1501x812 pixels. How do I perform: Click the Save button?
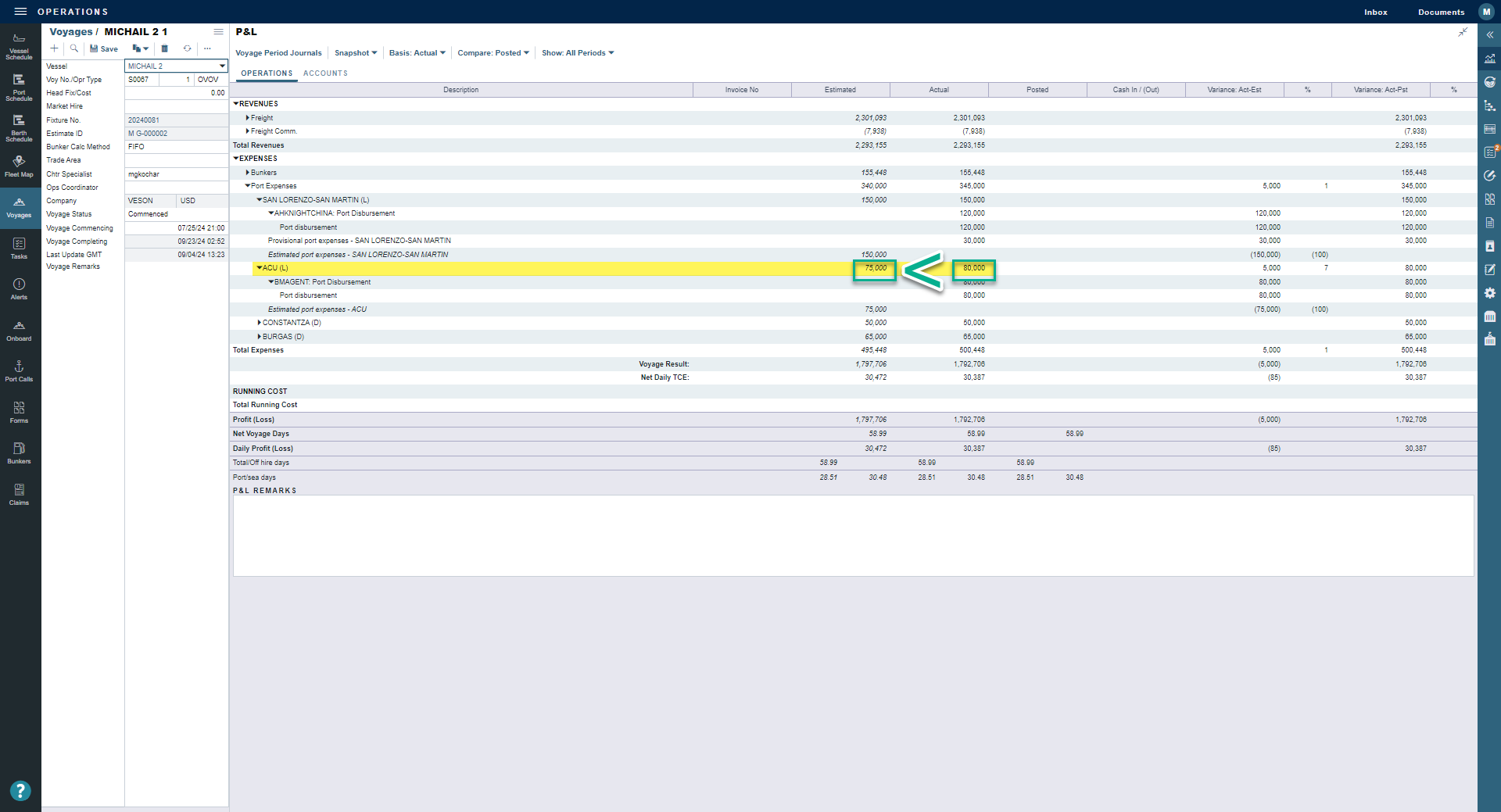pyautogui.click(x=104, y=48)
